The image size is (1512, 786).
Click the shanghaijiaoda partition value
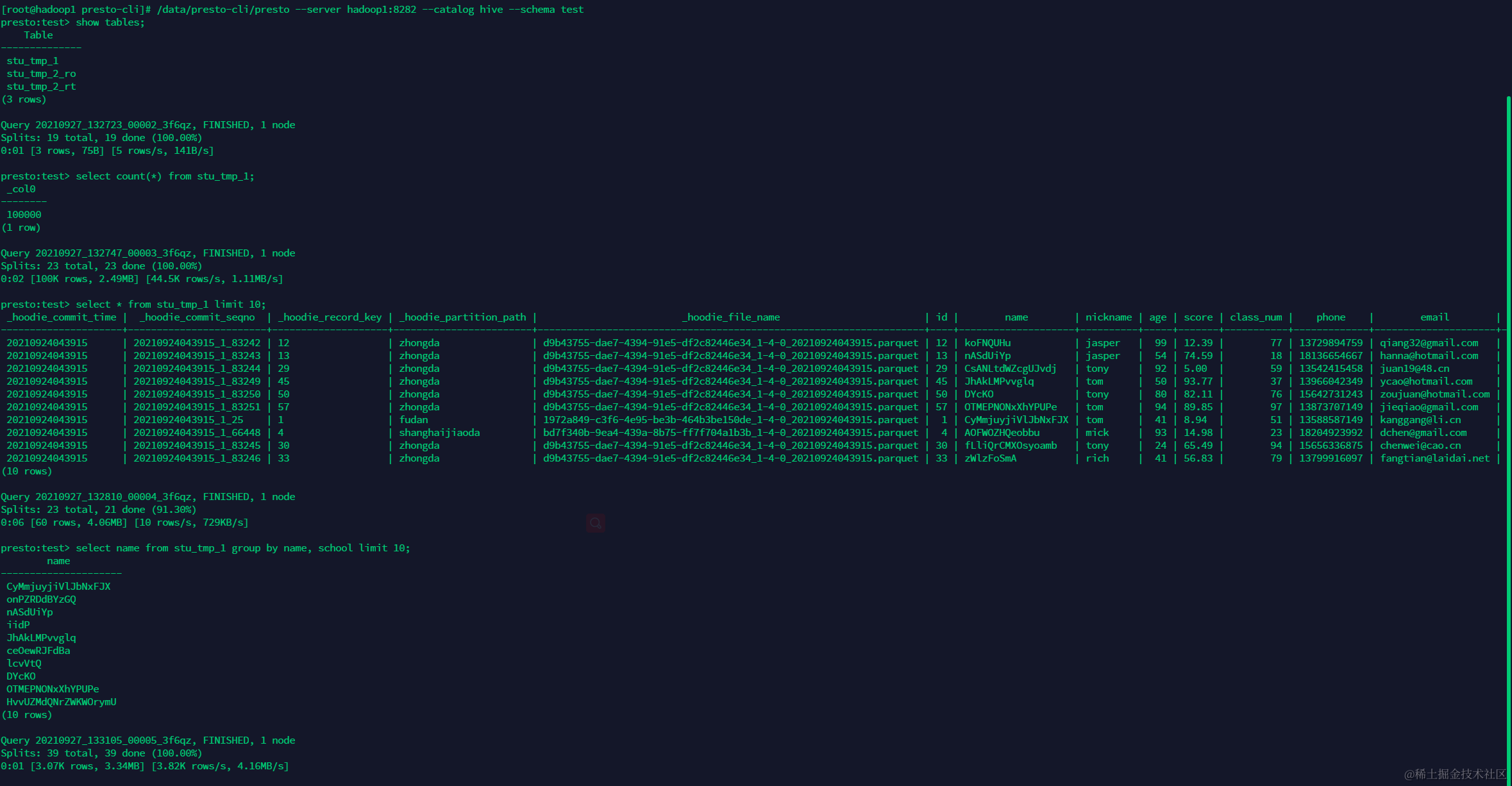pos(439,433)
